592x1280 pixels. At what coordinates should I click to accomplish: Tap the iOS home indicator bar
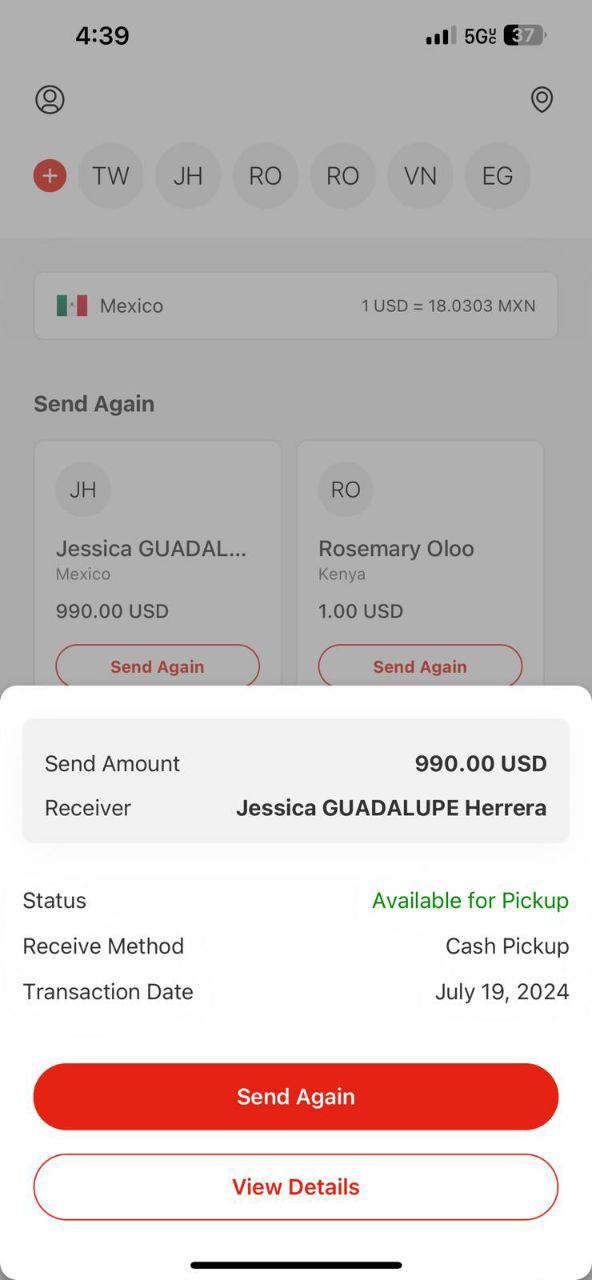tap(296, 1265)
